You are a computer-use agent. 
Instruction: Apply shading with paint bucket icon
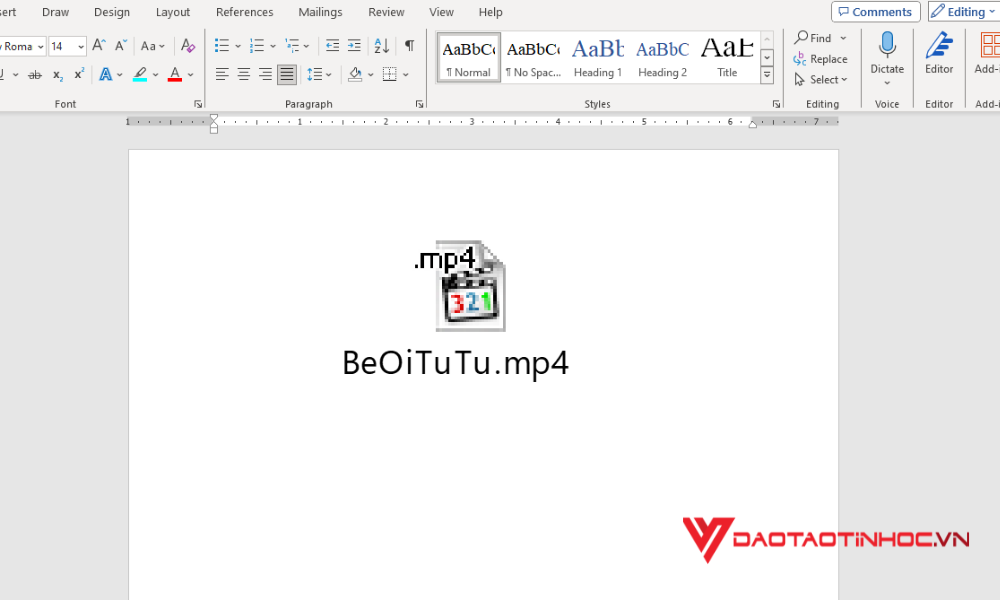click(x=355, y=75)
